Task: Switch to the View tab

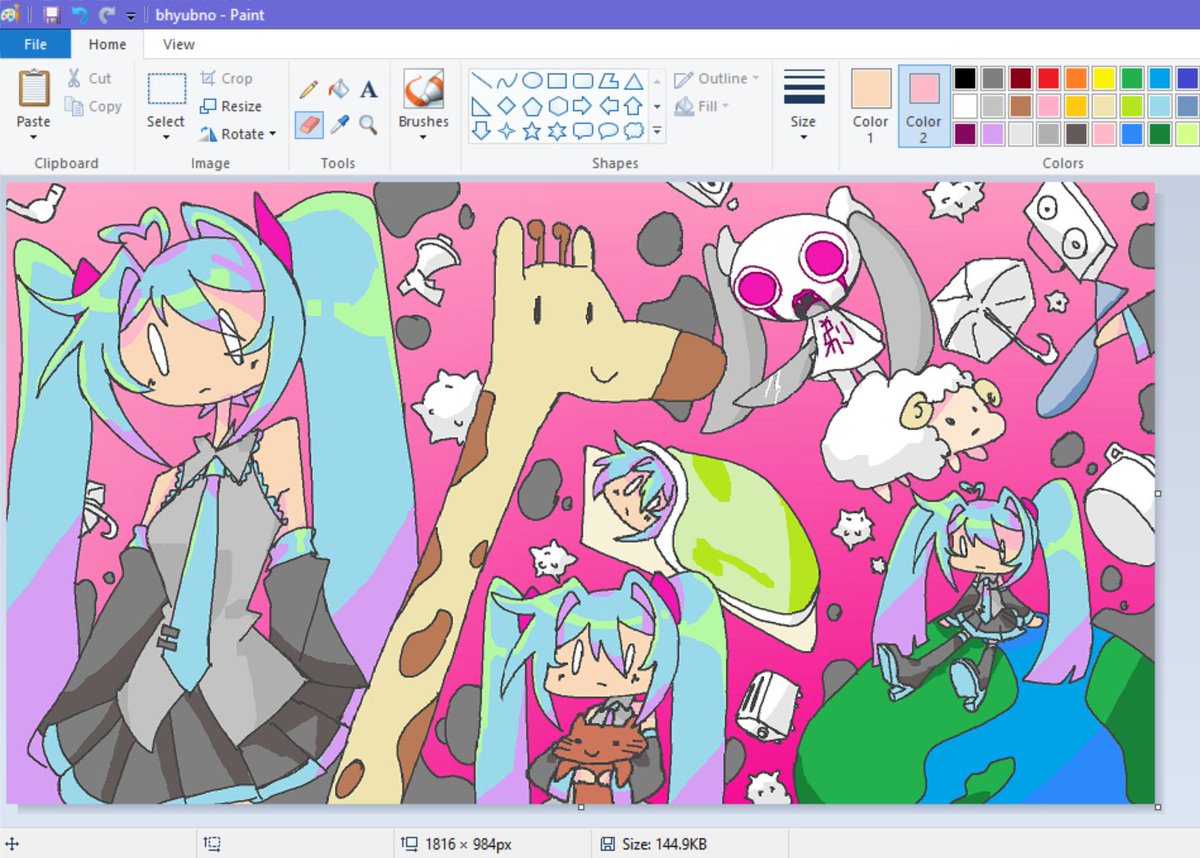Action: [179, 44]
